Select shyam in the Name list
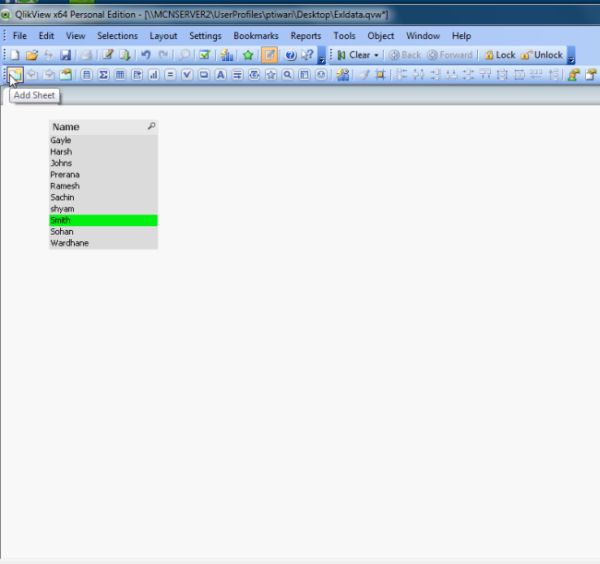Viewport: 600px width, 564px height. 103,209
